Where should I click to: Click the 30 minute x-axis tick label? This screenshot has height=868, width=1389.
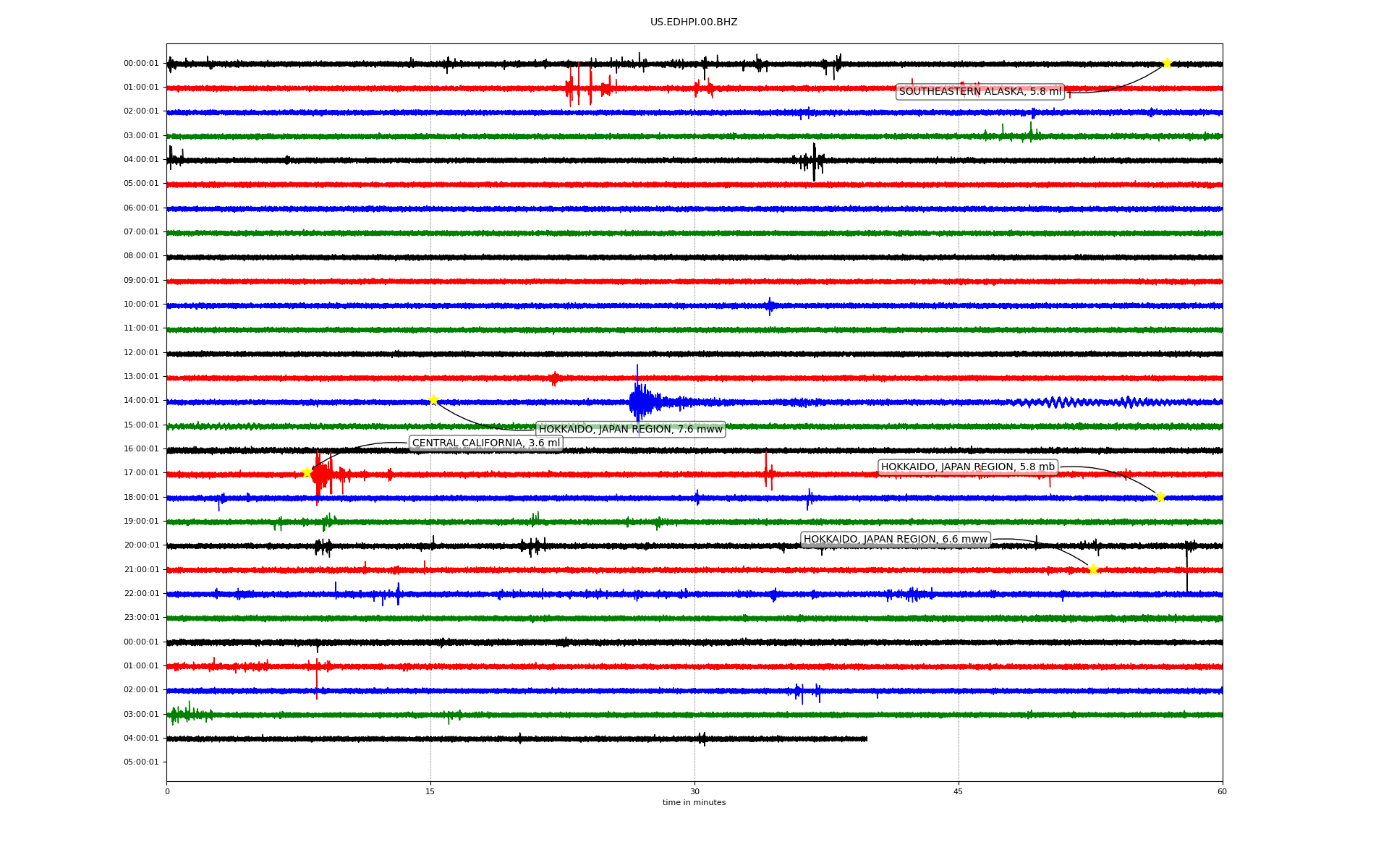point(694,791)
